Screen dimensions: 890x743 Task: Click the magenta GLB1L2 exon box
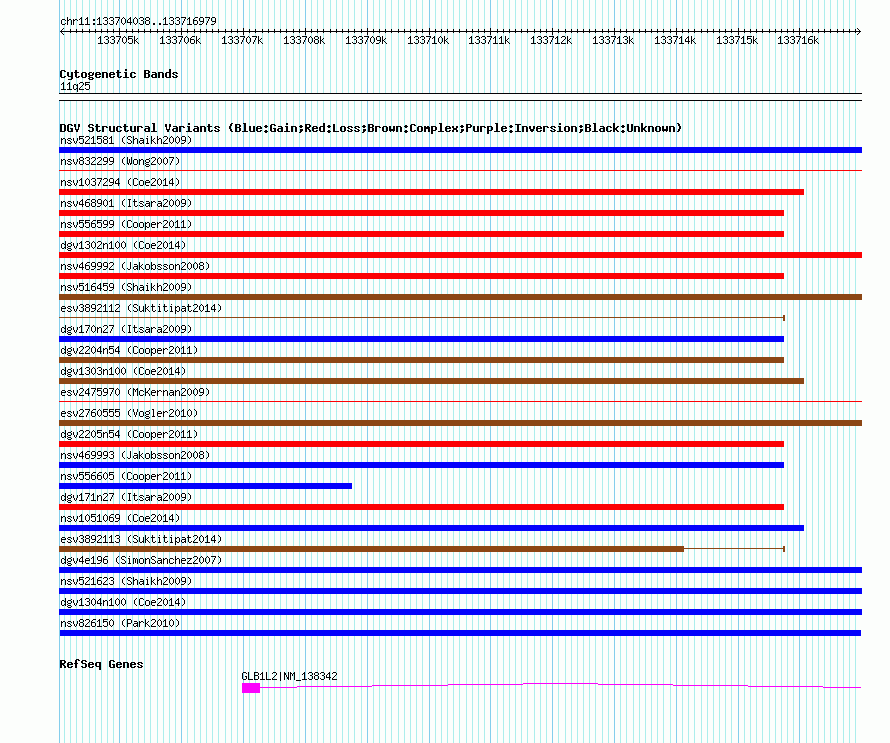(x=251, y=688)
